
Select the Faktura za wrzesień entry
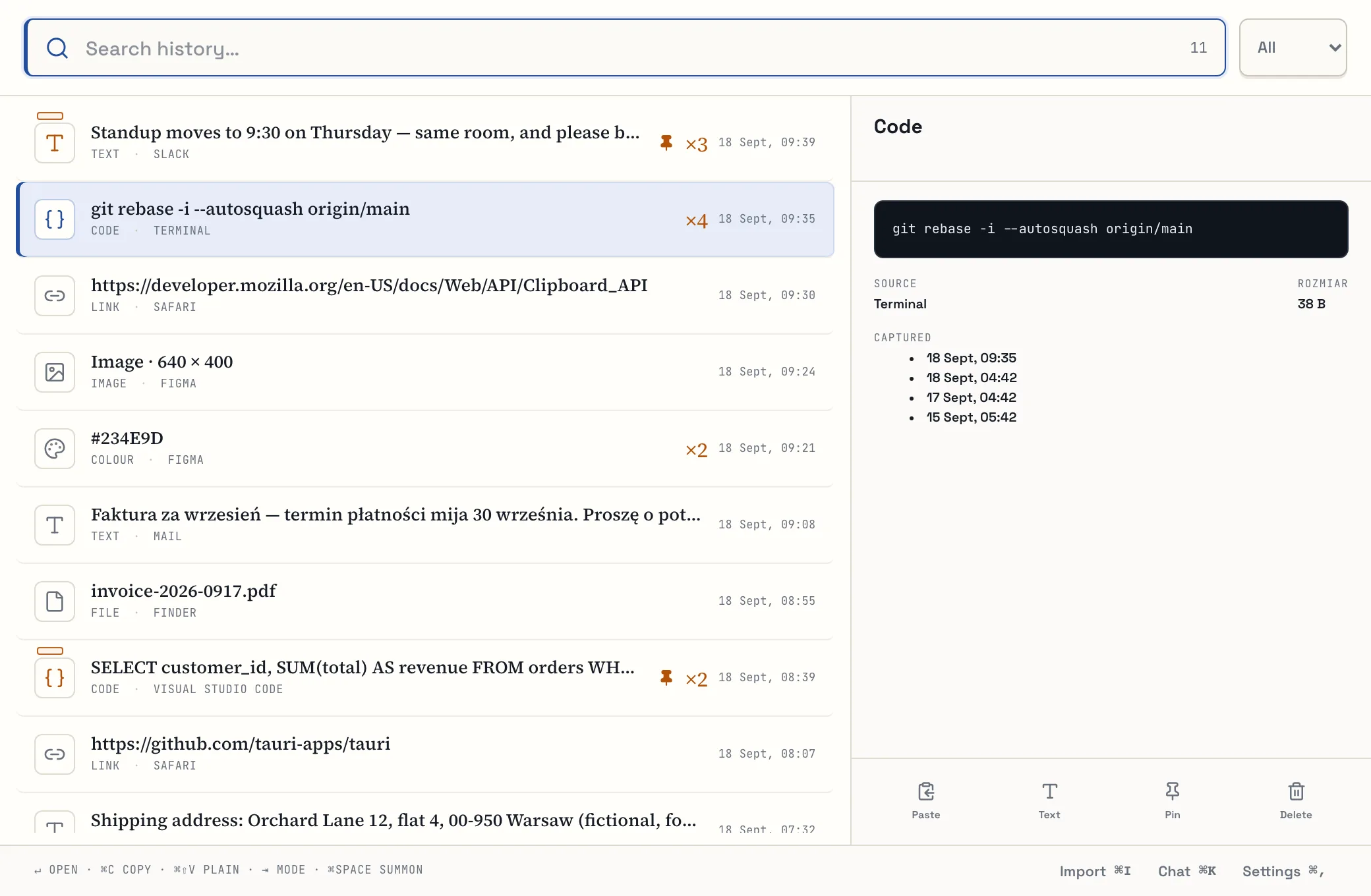(425, 524)
